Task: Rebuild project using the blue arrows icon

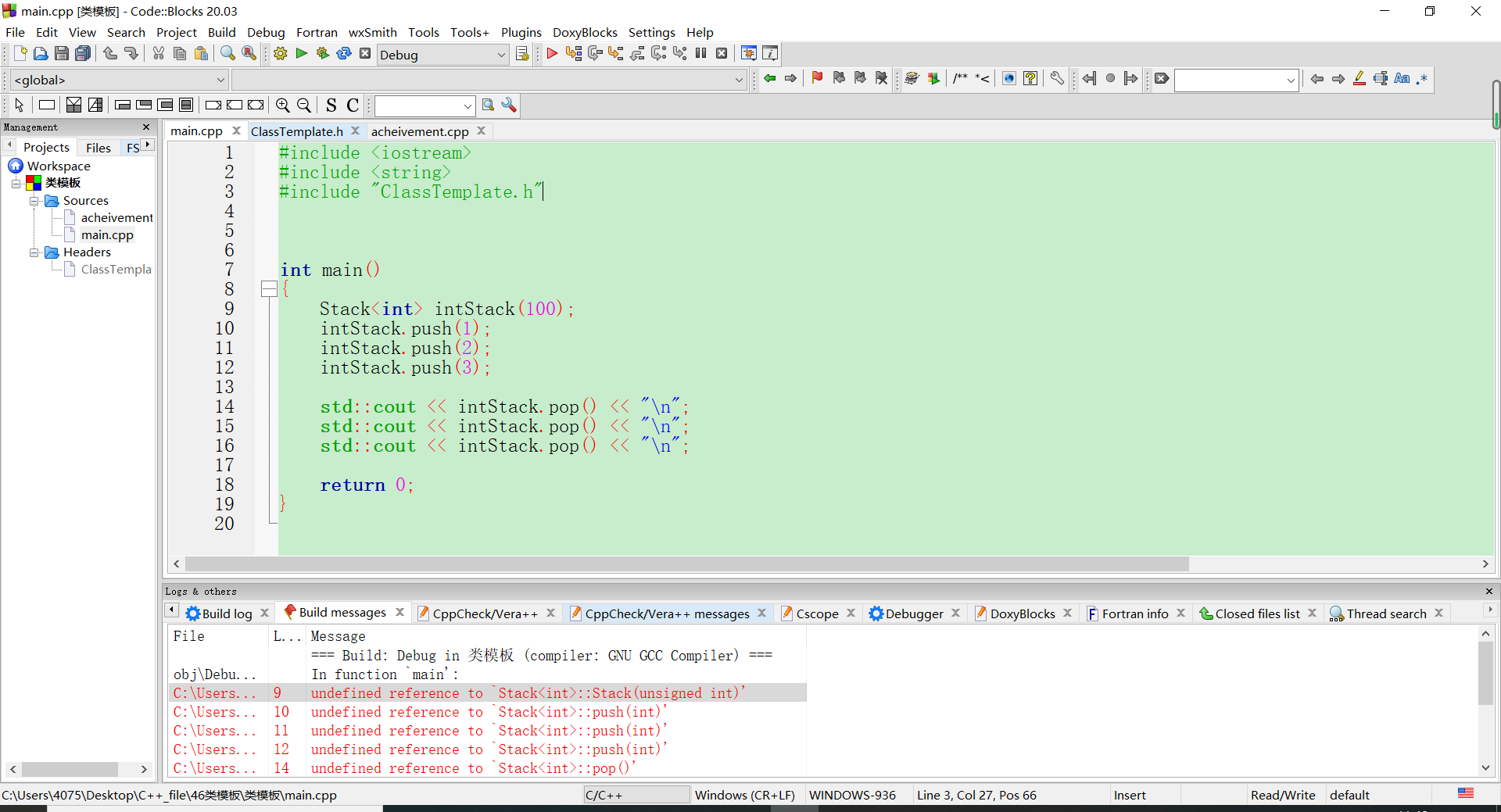Action: tap(344, 54)
